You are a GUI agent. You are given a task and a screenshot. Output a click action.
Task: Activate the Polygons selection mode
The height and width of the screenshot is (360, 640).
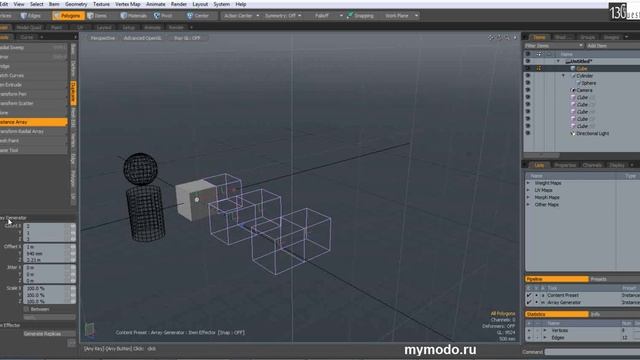68,16
